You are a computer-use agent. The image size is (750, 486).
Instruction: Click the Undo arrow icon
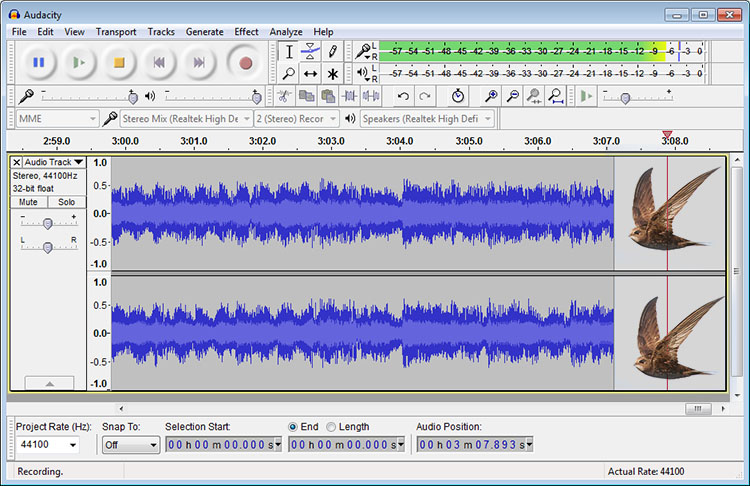point(403,97)
